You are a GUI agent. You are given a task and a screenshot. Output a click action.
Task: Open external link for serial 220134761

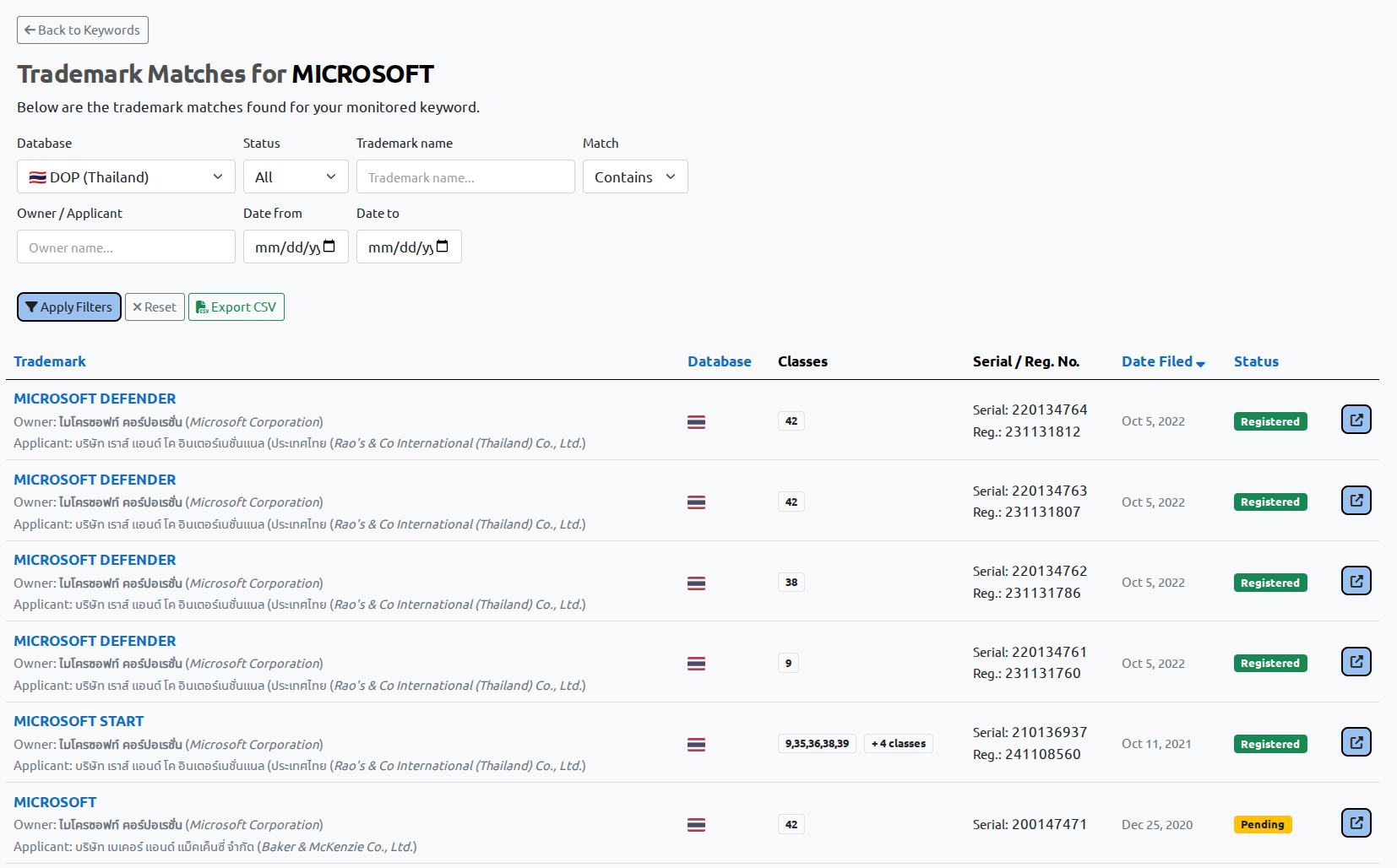coord(1356,662)
